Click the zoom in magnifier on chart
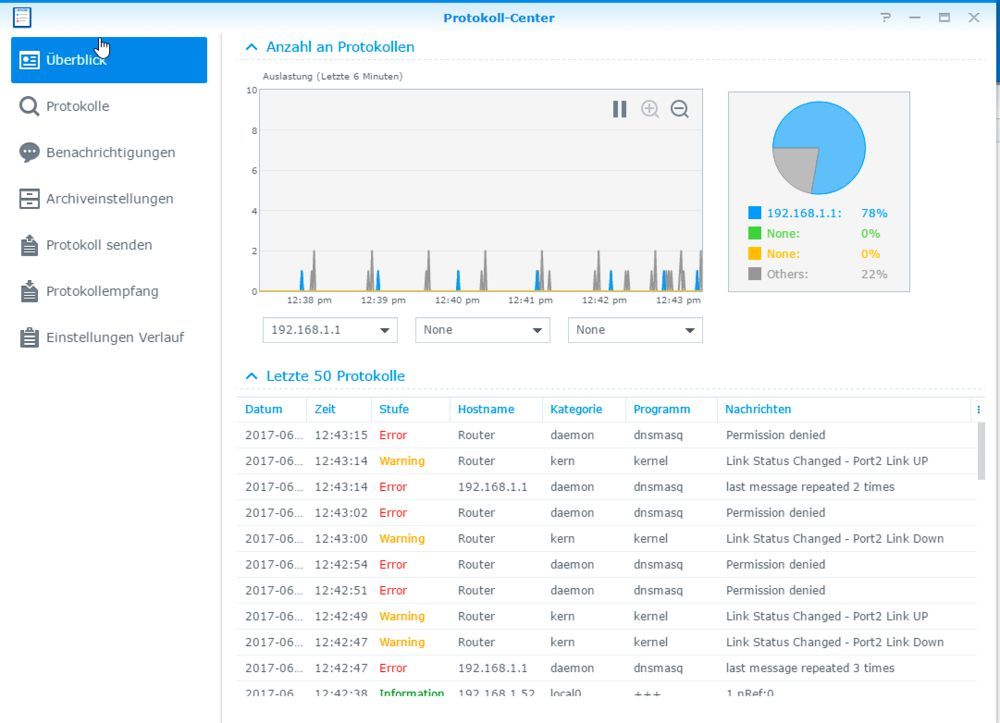Screen dimensions: 1000x723 pyautogui.click(x=650, y=110)
